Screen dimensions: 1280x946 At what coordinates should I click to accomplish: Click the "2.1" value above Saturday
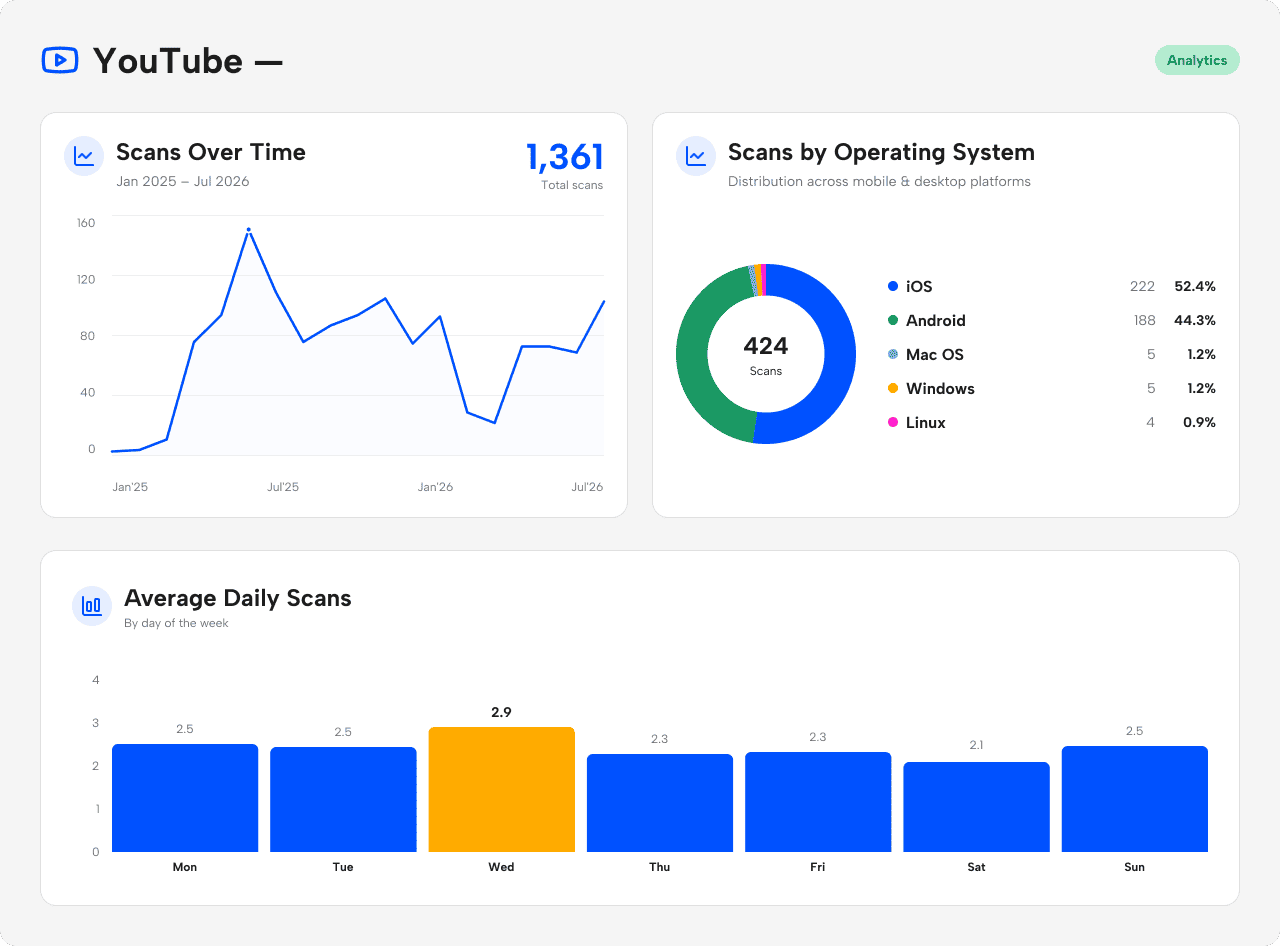pos(977,745)
